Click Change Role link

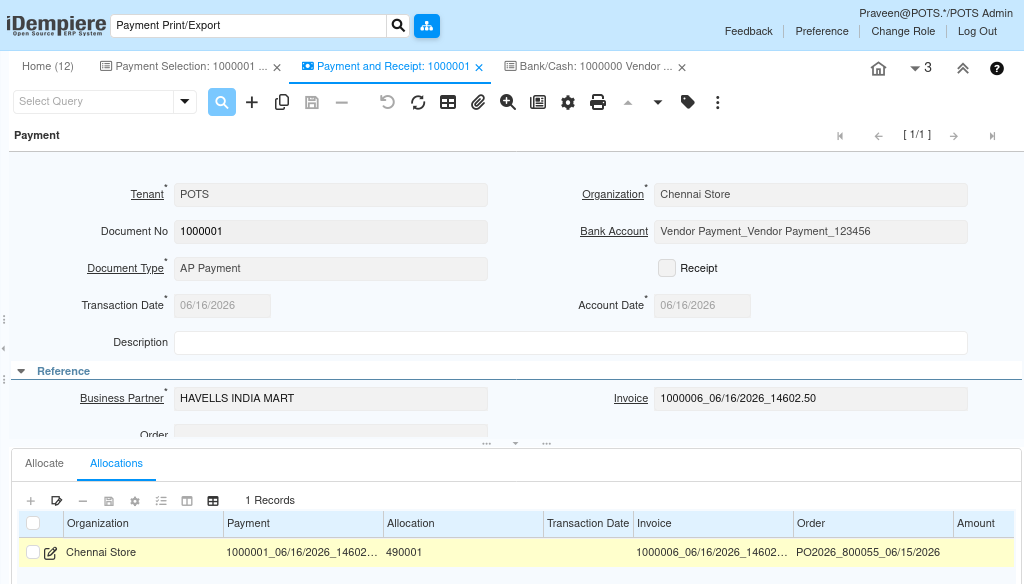point(903,31)
